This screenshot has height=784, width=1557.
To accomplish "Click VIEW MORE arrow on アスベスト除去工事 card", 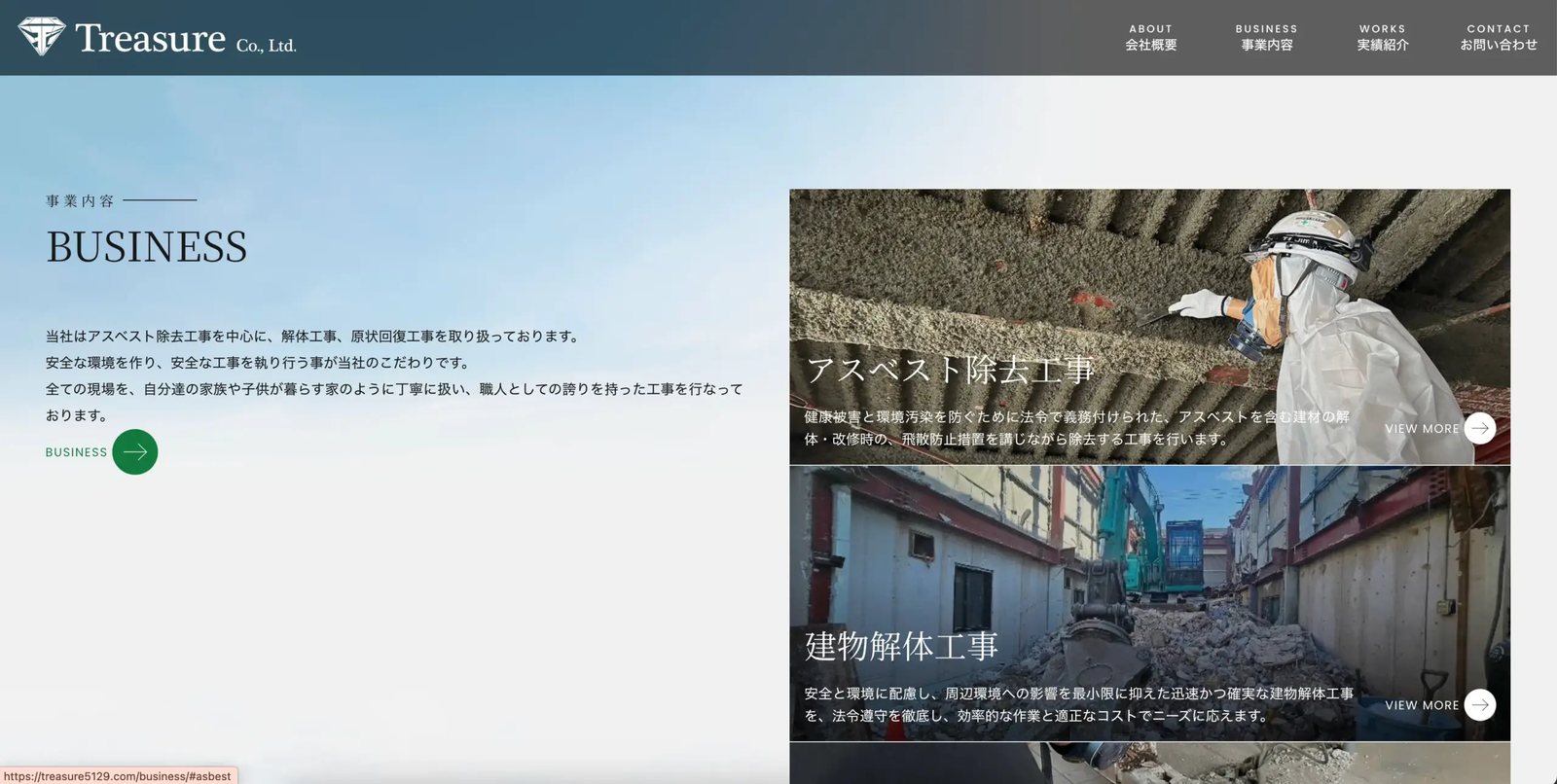I will pyautogui.click(x=1480, y=428).
